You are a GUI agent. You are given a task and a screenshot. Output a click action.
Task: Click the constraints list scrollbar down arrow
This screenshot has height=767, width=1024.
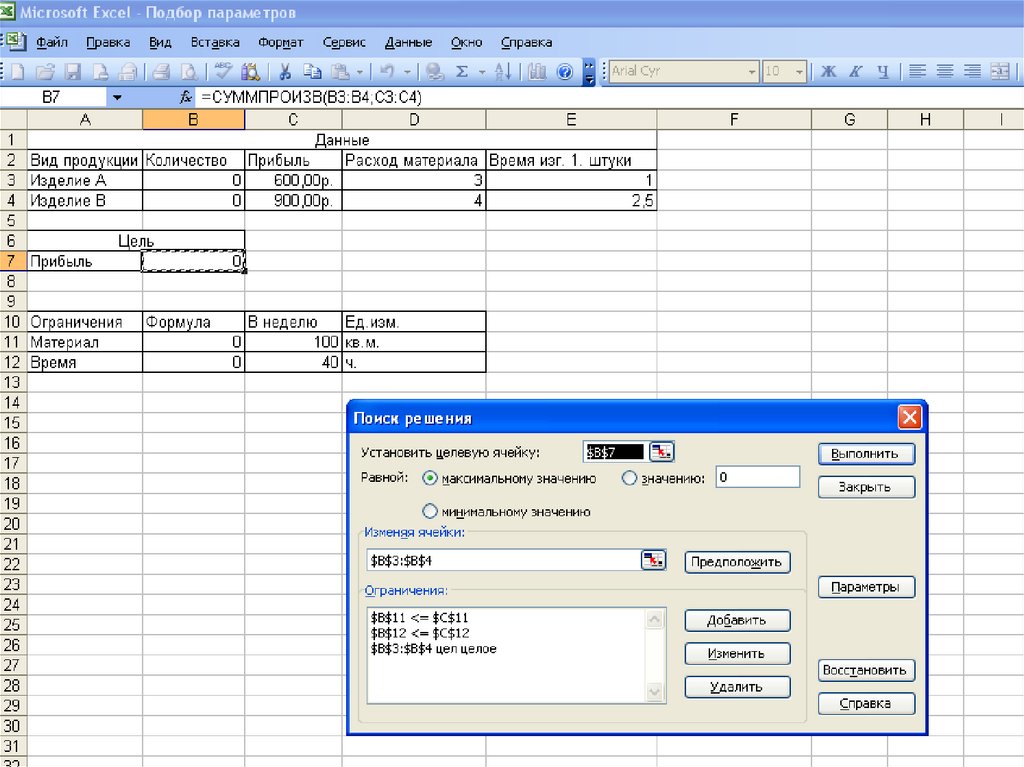[x=656, y=692]
